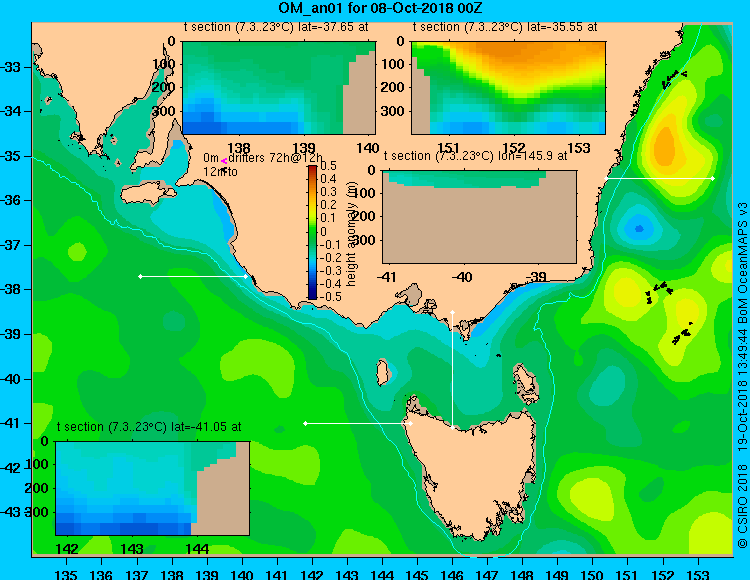Click the -42 label on the left latitude axis
Screen dimensions: 750x580
click(x=11, y=468)
